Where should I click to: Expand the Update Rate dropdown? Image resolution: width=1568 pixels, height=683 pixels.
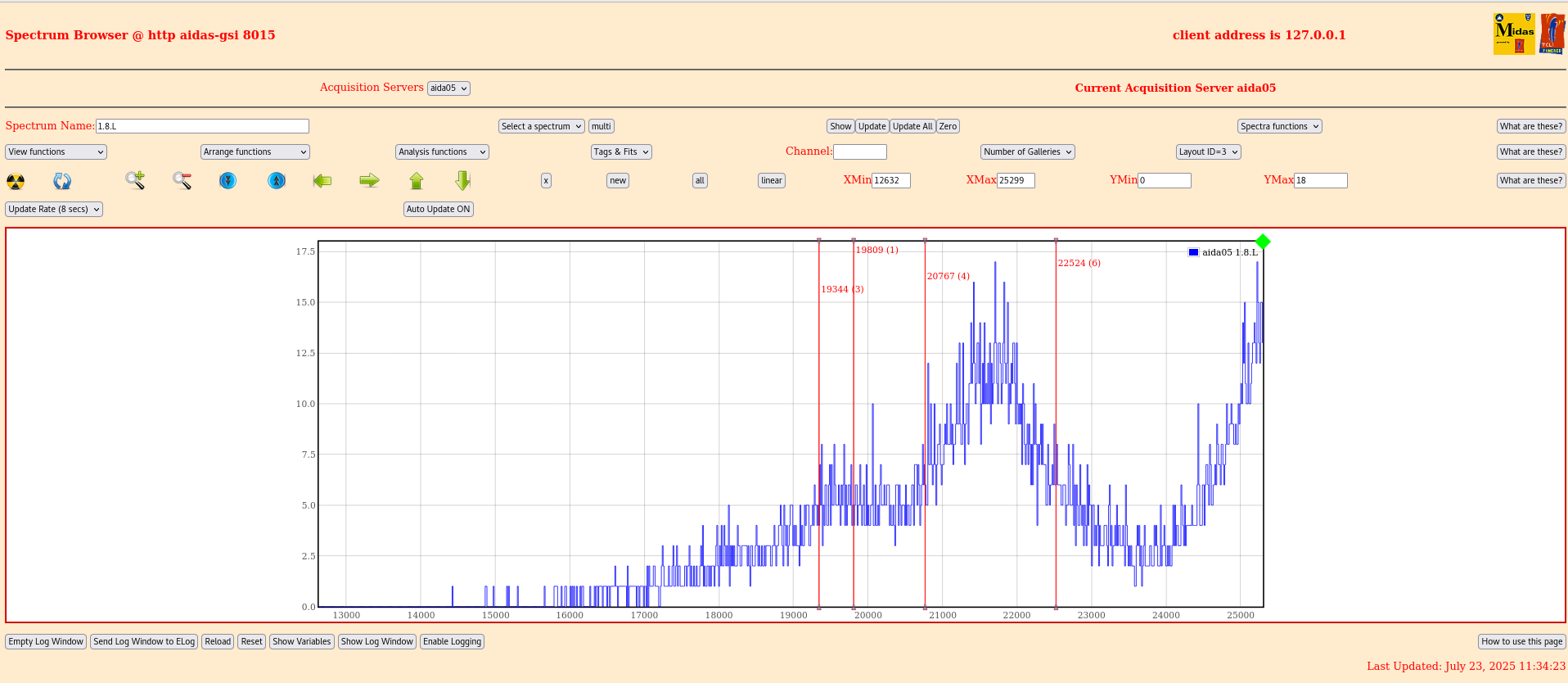pos(54,209)
